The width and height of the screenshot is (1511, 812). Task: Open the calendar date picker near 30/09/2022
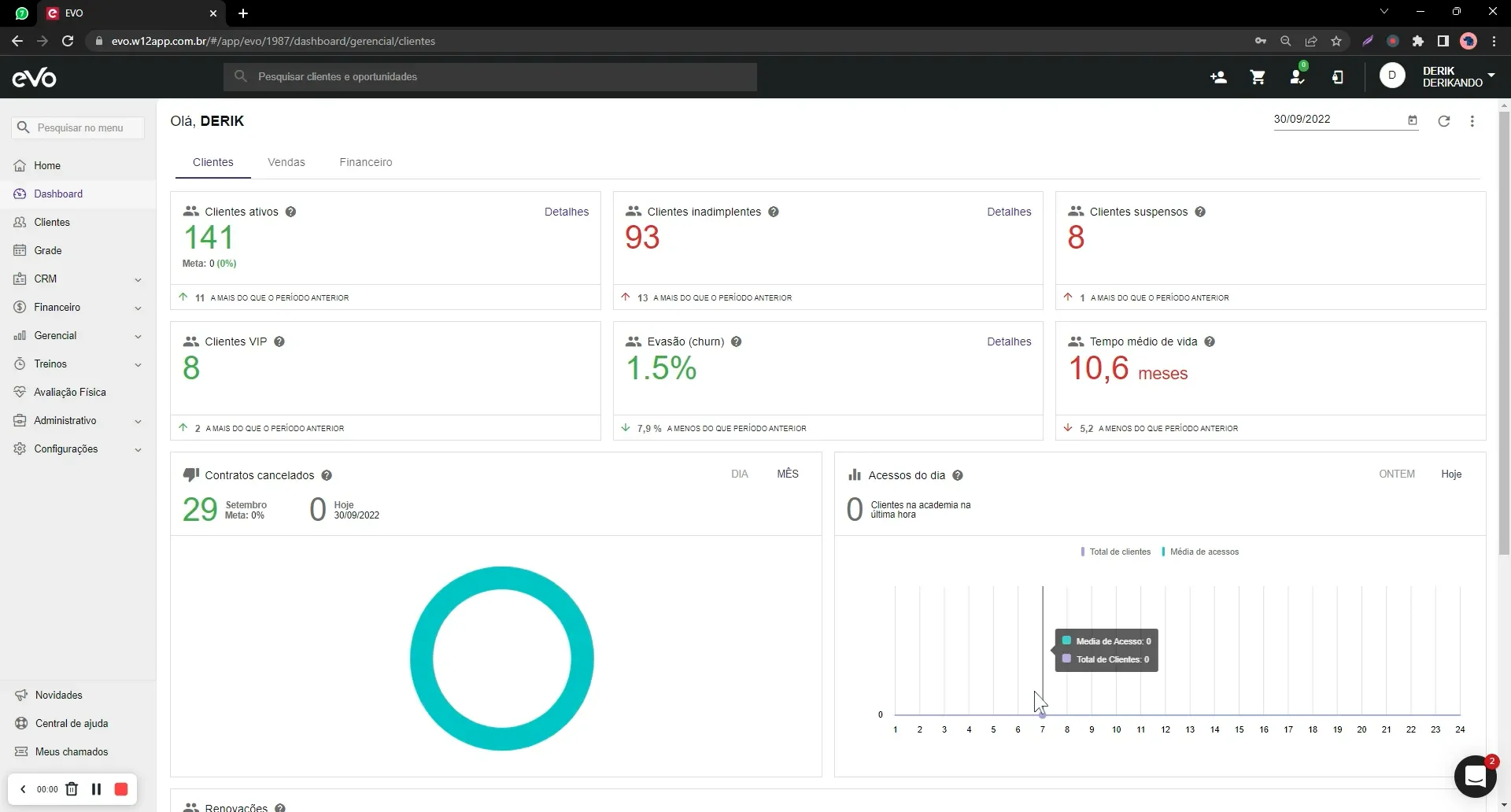pos(1413,120)
